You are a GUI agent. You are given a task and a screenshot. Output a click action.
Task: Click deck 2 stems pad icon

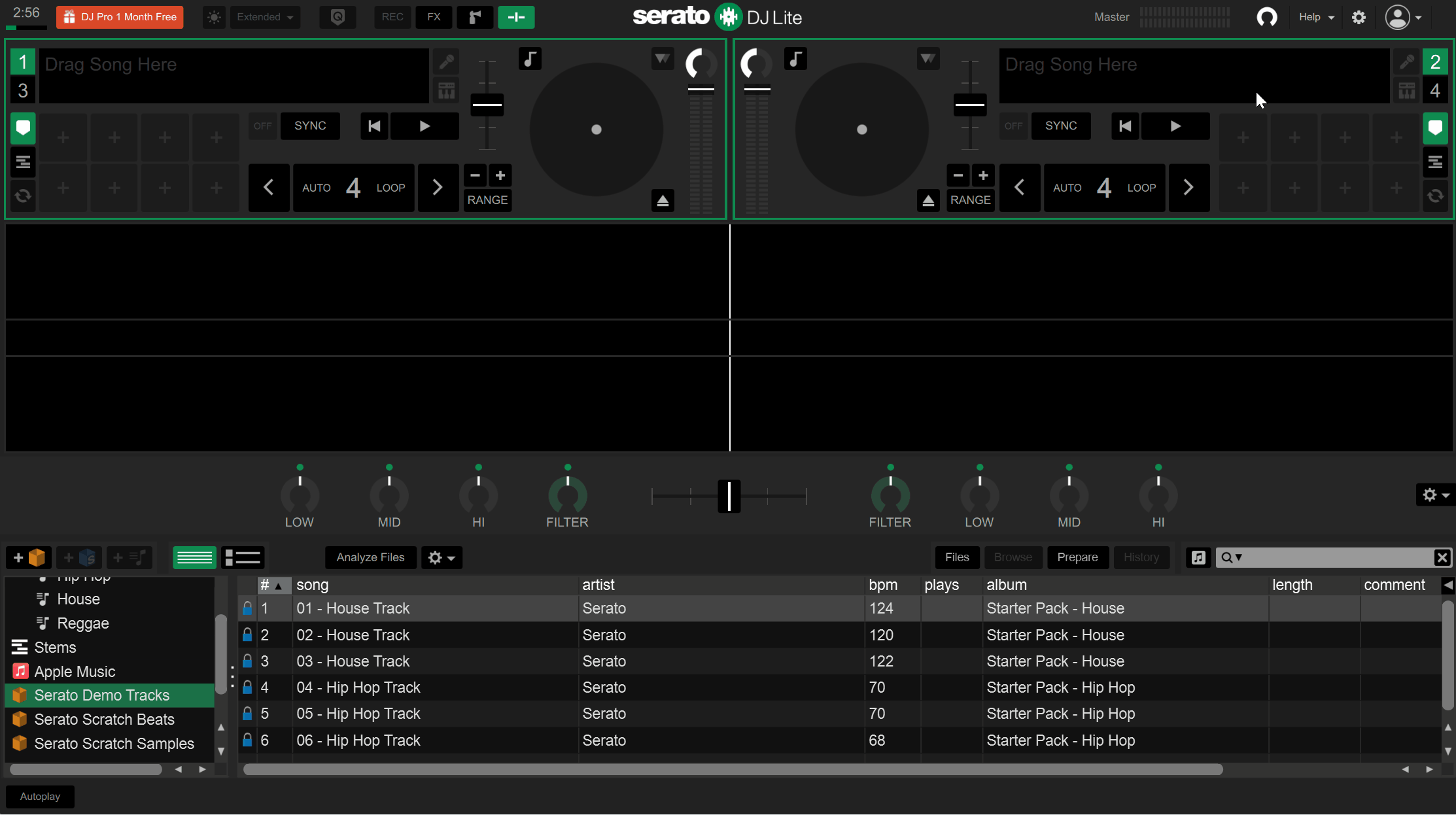(x=1406, y=91)
